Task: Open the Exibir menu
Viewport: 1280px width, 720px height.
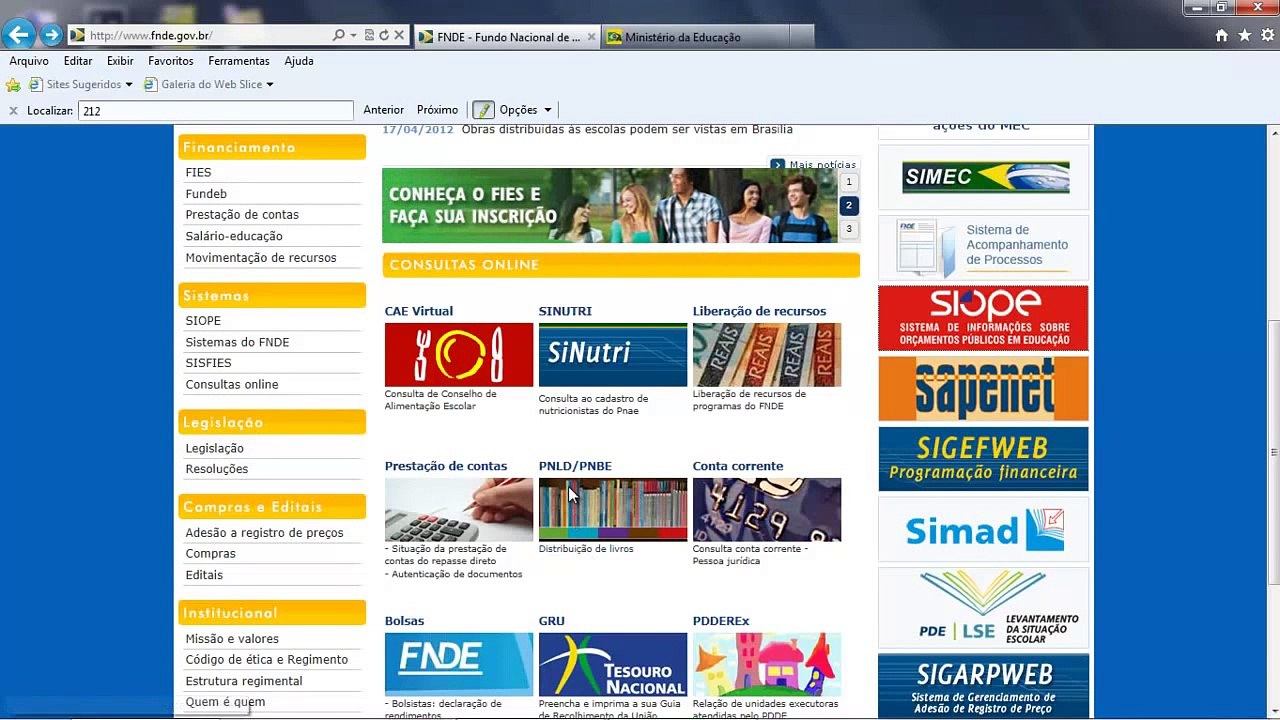Action: (x=120, y=61)
